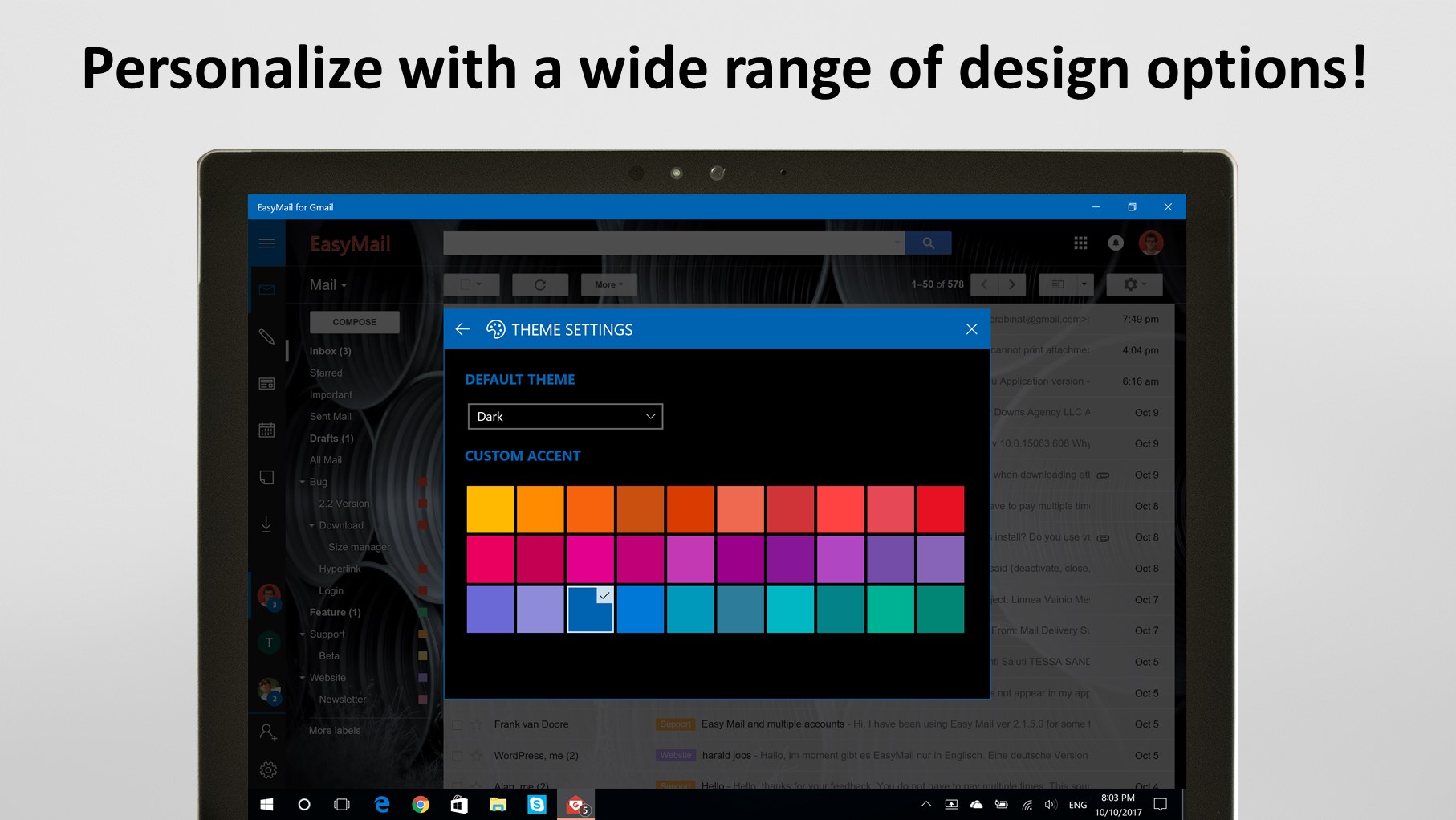Screen dimensions: 1456x820
Task: Tick the checkbox for Frank van Doore email
Action: [458, 724]
